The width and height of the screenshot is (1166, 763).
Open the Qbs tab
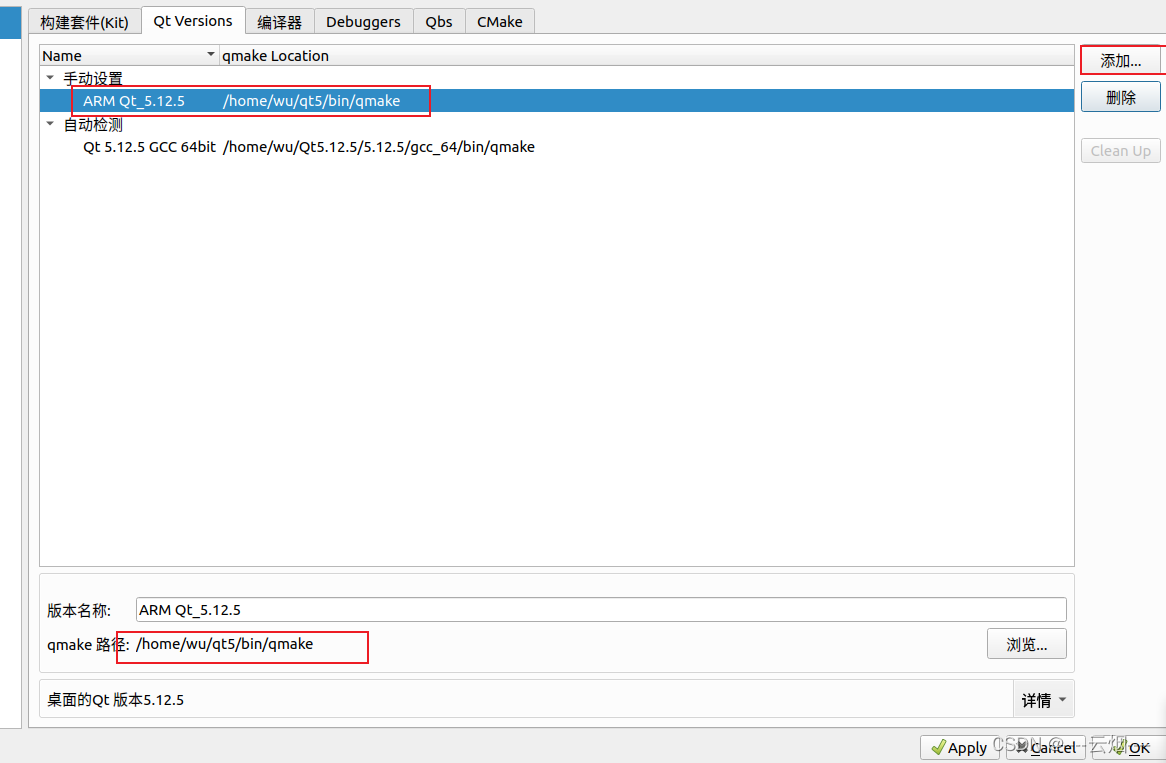(438, 21)
